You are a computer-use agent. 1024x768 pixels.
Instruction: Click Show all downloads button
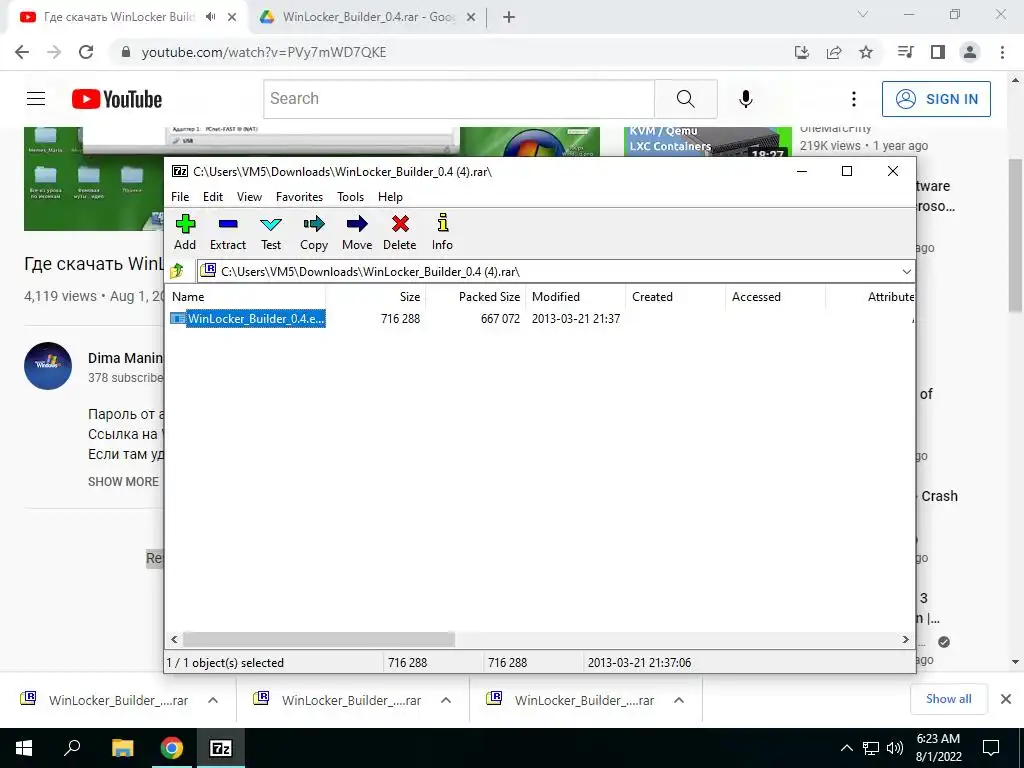tap(949, 699)
